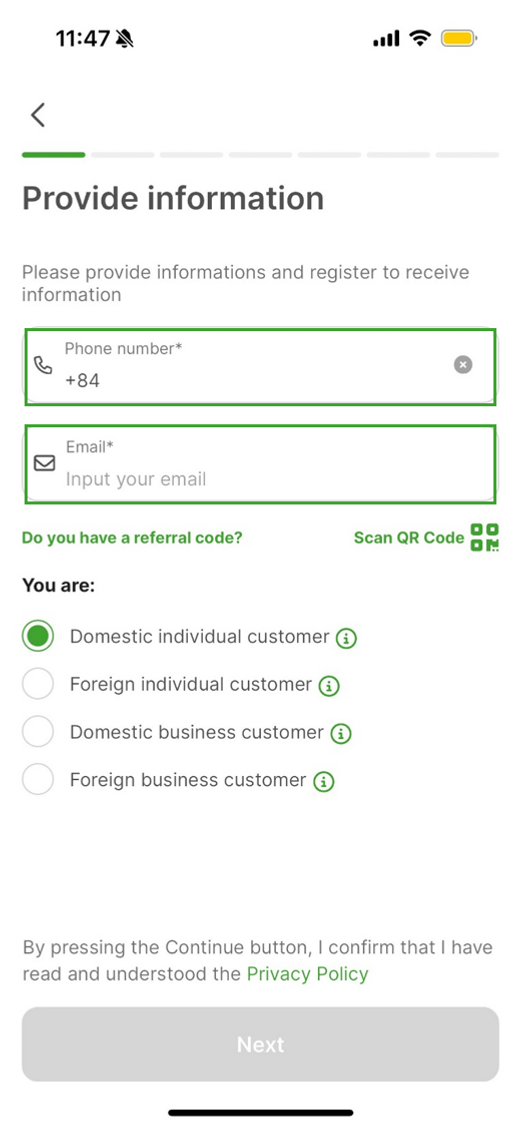520x1125 pixels.
Task: Open info icon for Foreign individual customer
Action: (x=329, y=686)
